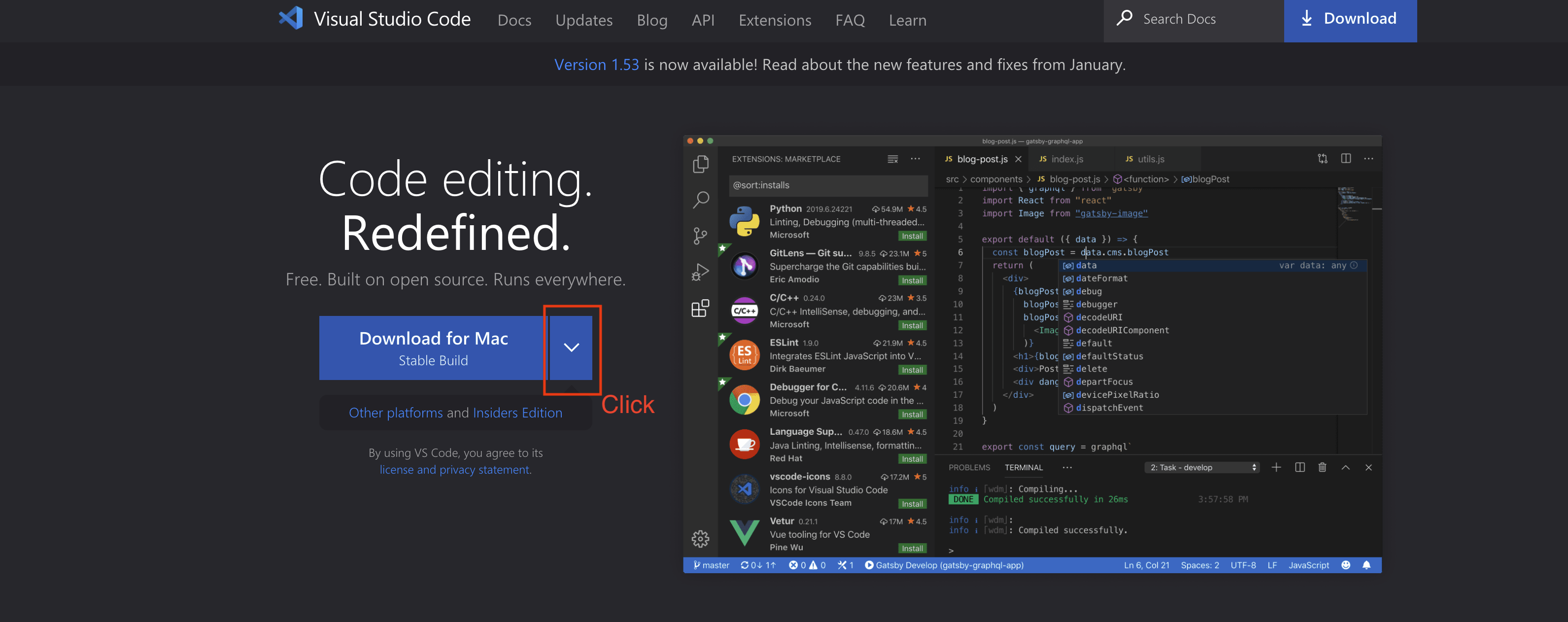Click the kill terminal trash icon
Viewport: 1568px width, 622px height.
coord(1322,467)
